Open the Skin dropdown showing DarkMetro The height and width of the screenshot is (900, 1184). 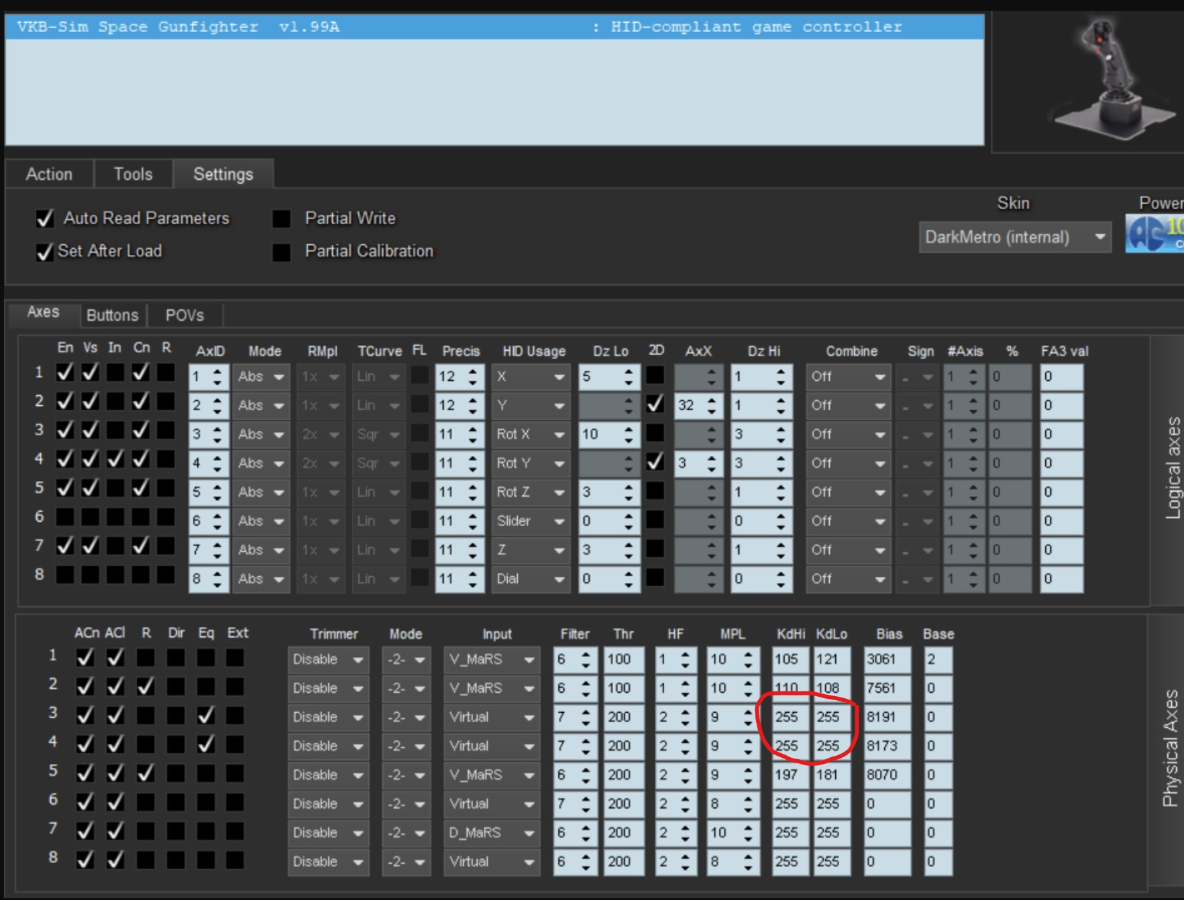click(1014, 237)
